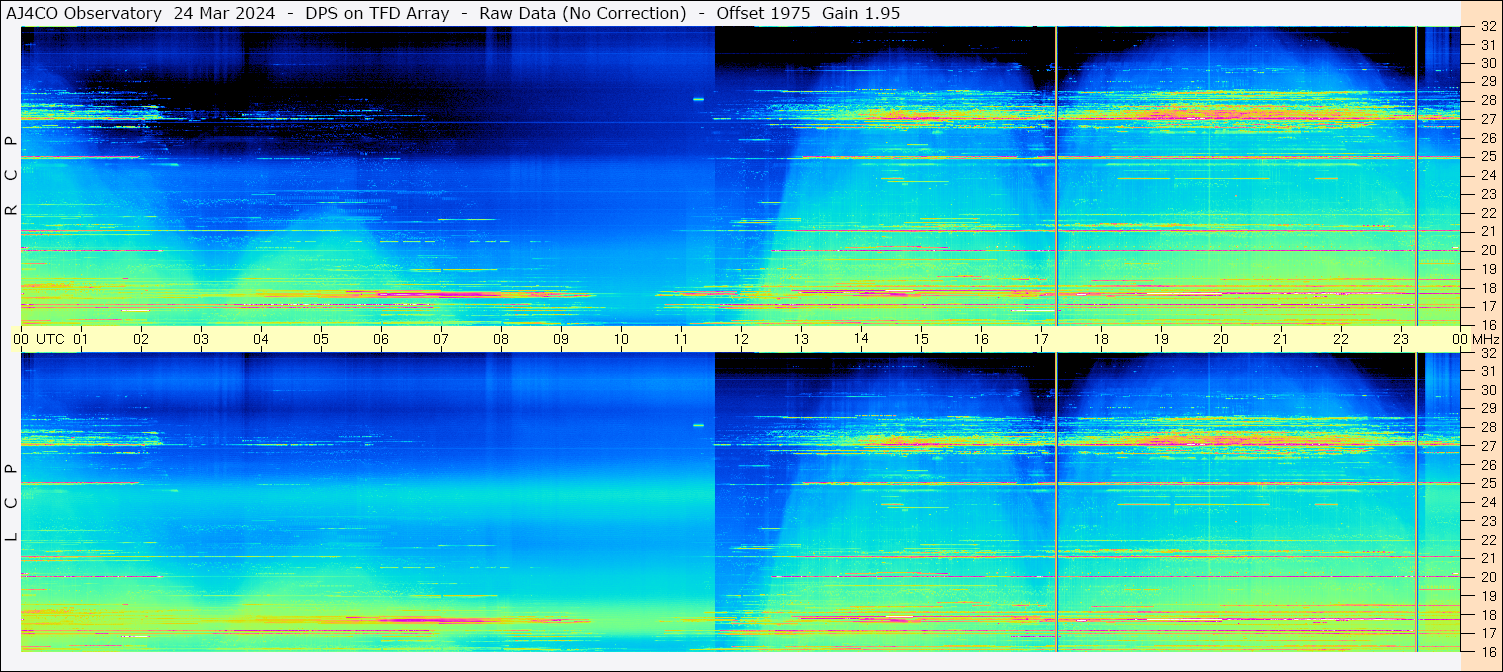Click the 14 hour label on time axis

[861, 338]
